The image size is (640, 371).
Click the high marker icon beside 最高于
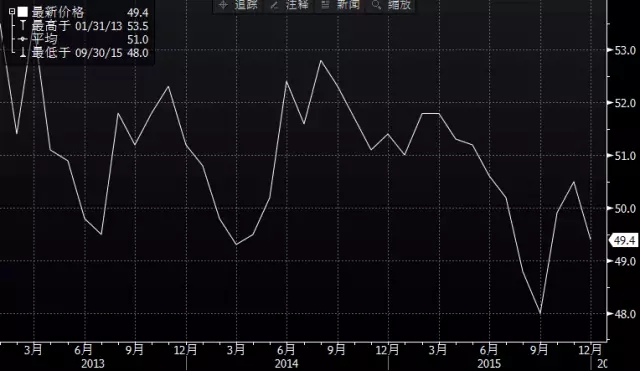23,26
